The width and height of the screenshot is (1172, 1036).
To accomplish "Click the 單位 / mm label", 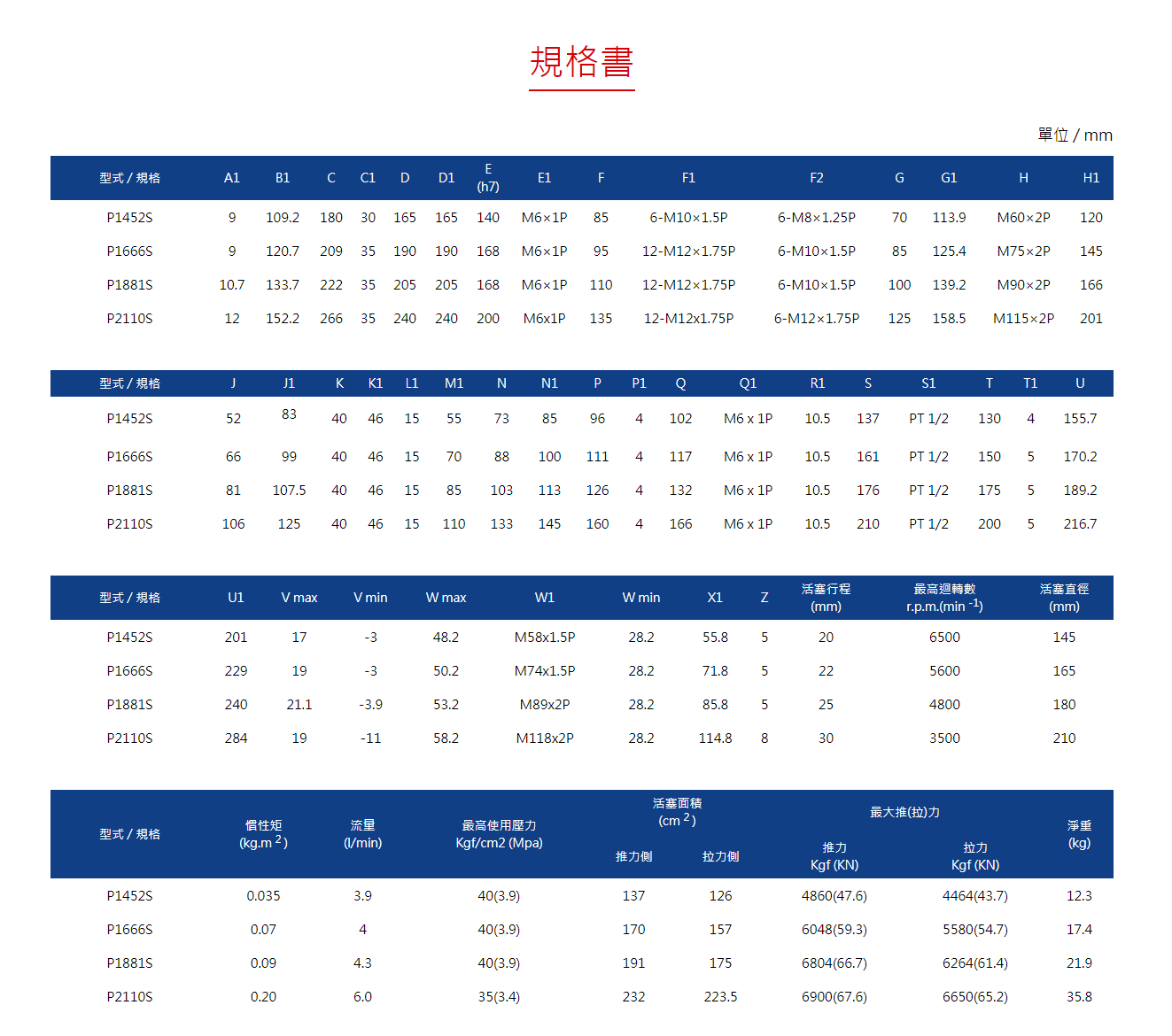I will coord(1075,135).
